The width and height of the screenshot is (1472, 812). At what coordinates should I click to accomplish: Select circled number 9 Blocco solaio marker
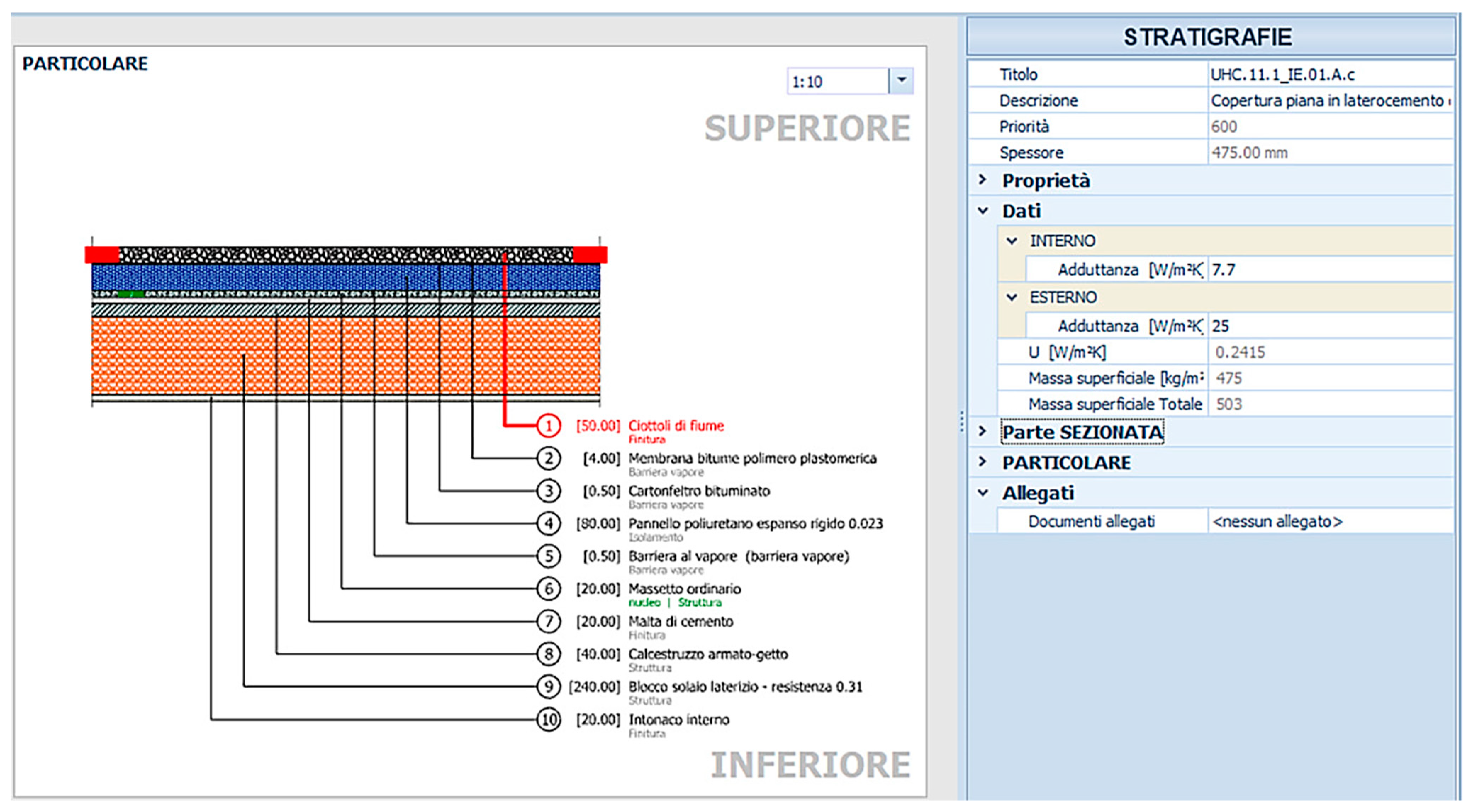[x=548, y=686]
